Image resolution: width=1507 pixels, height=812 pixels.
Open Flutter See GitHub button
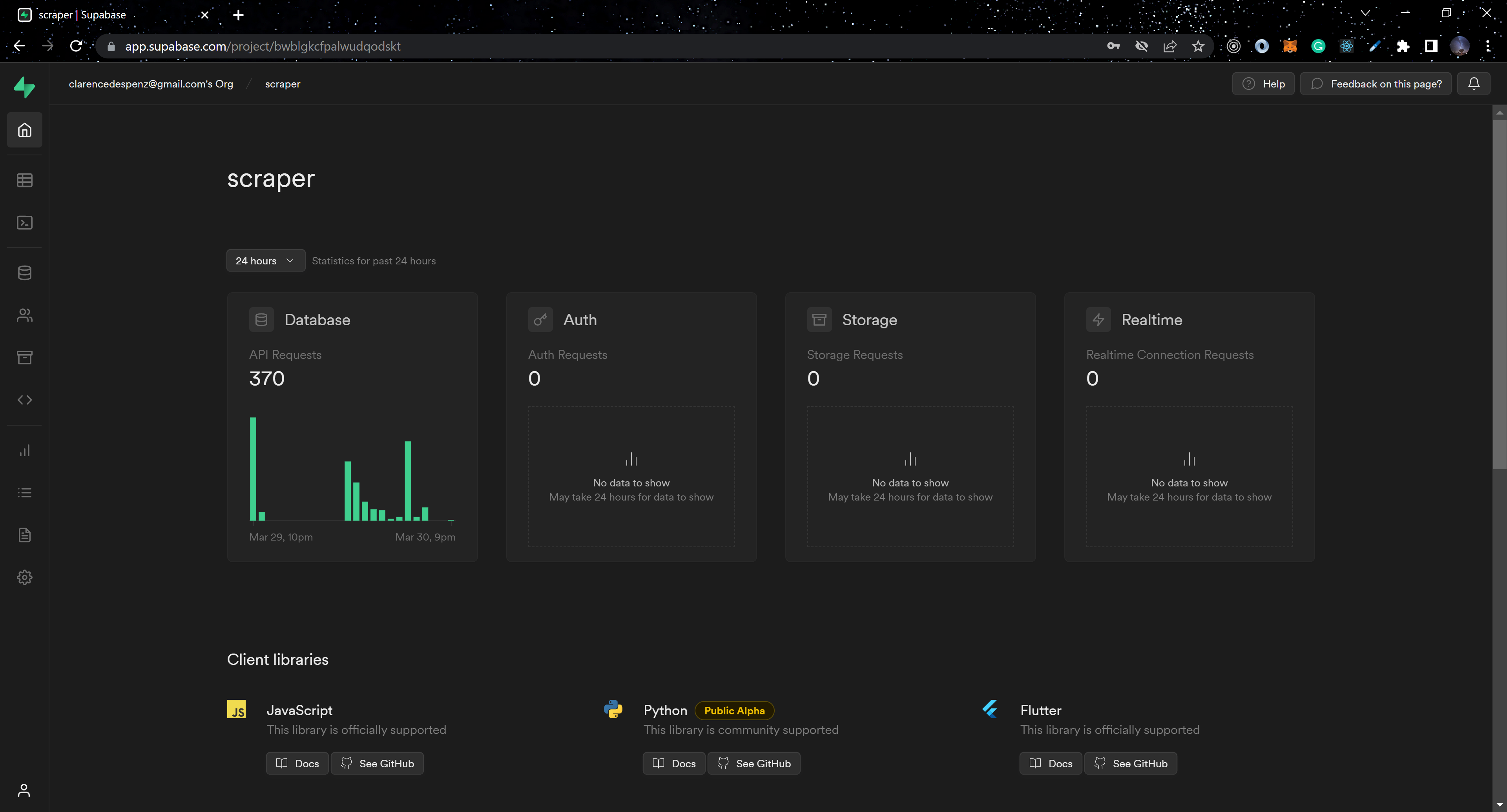(x=1131, y=763)
